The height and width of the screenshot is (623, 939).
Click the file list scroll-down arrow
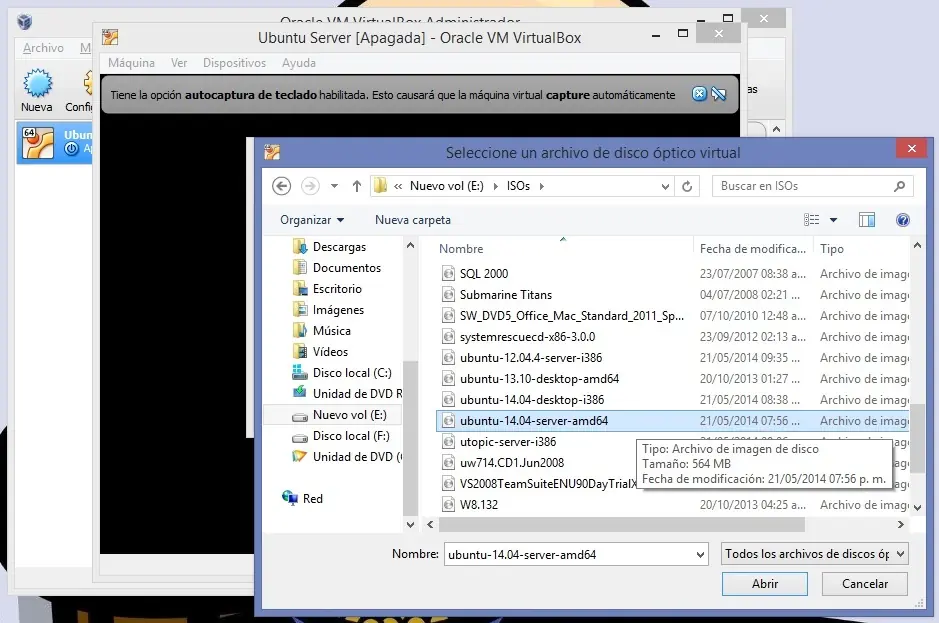(917, 507)
